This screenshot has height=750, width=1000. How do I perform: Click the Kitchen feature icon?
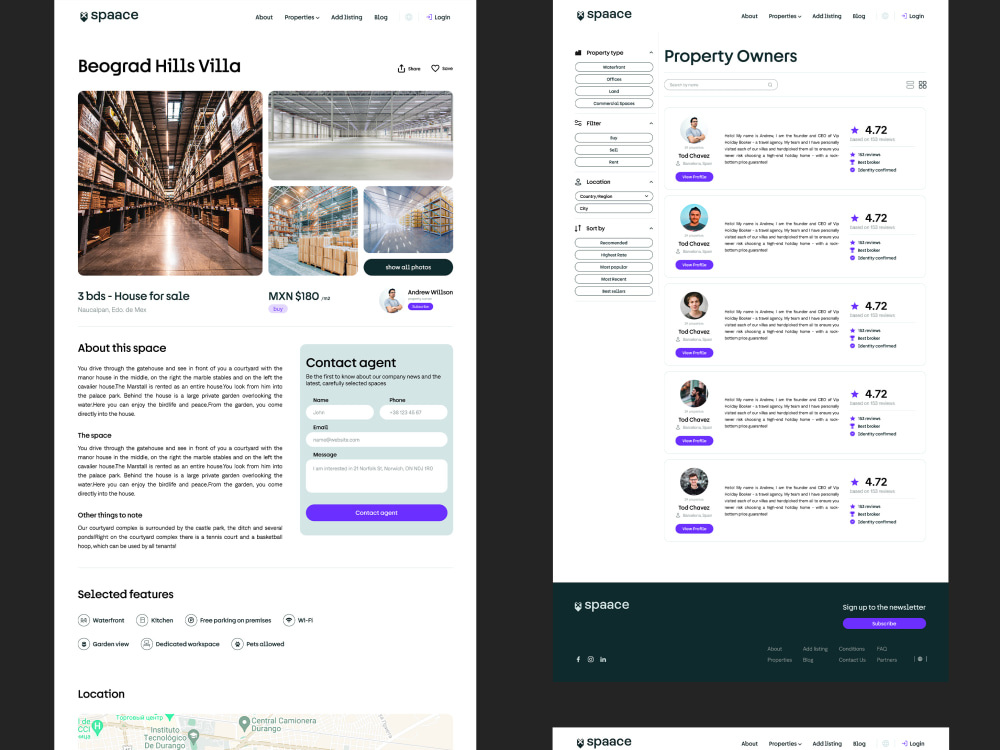coord(142,620)
